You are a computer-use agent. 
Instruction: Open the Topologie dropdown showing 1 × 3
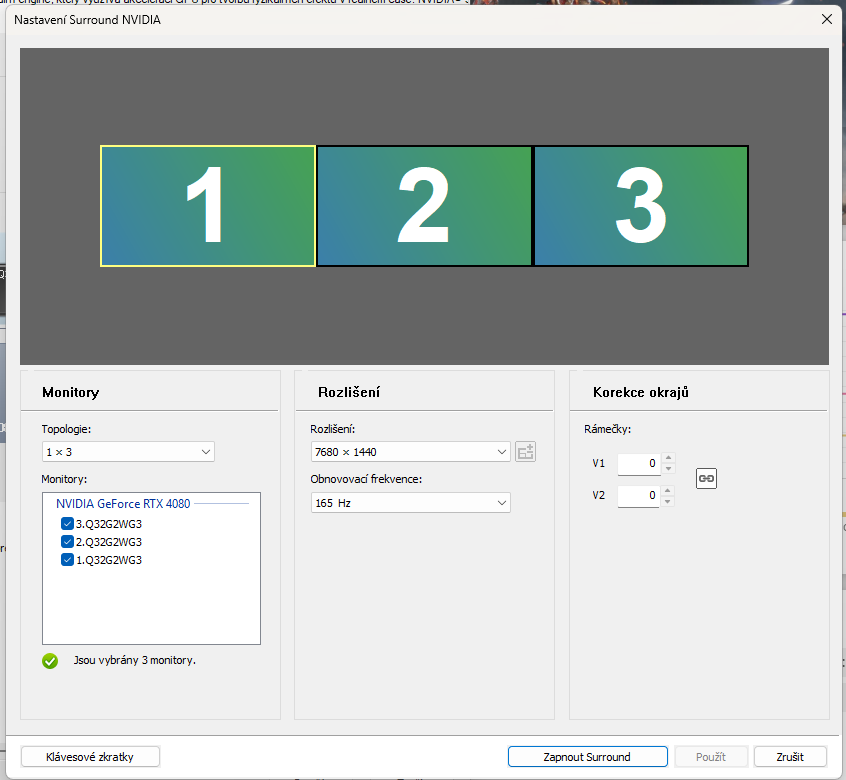128,452
